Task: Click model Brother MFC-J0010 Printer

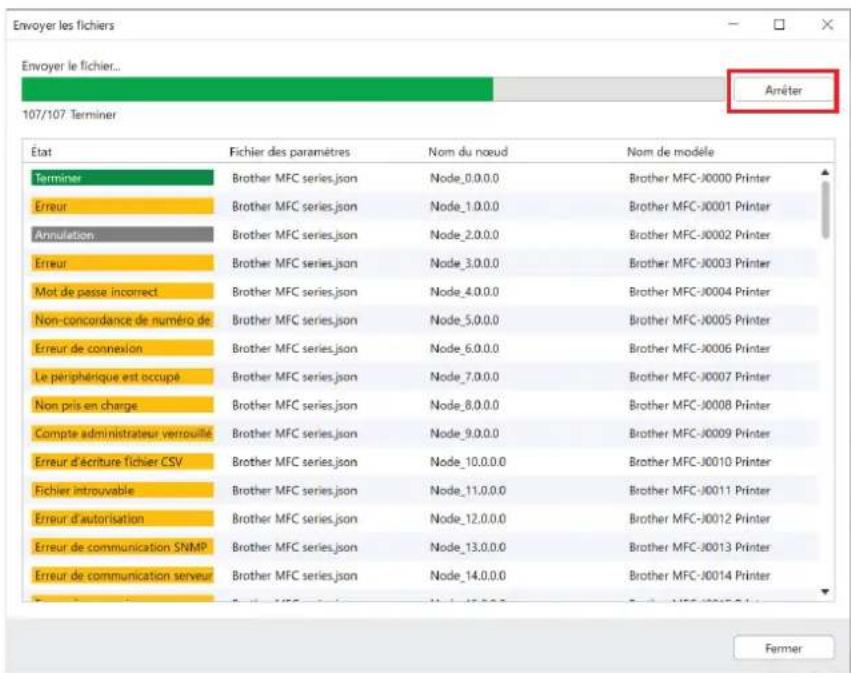Action: [x=700, y=462]
